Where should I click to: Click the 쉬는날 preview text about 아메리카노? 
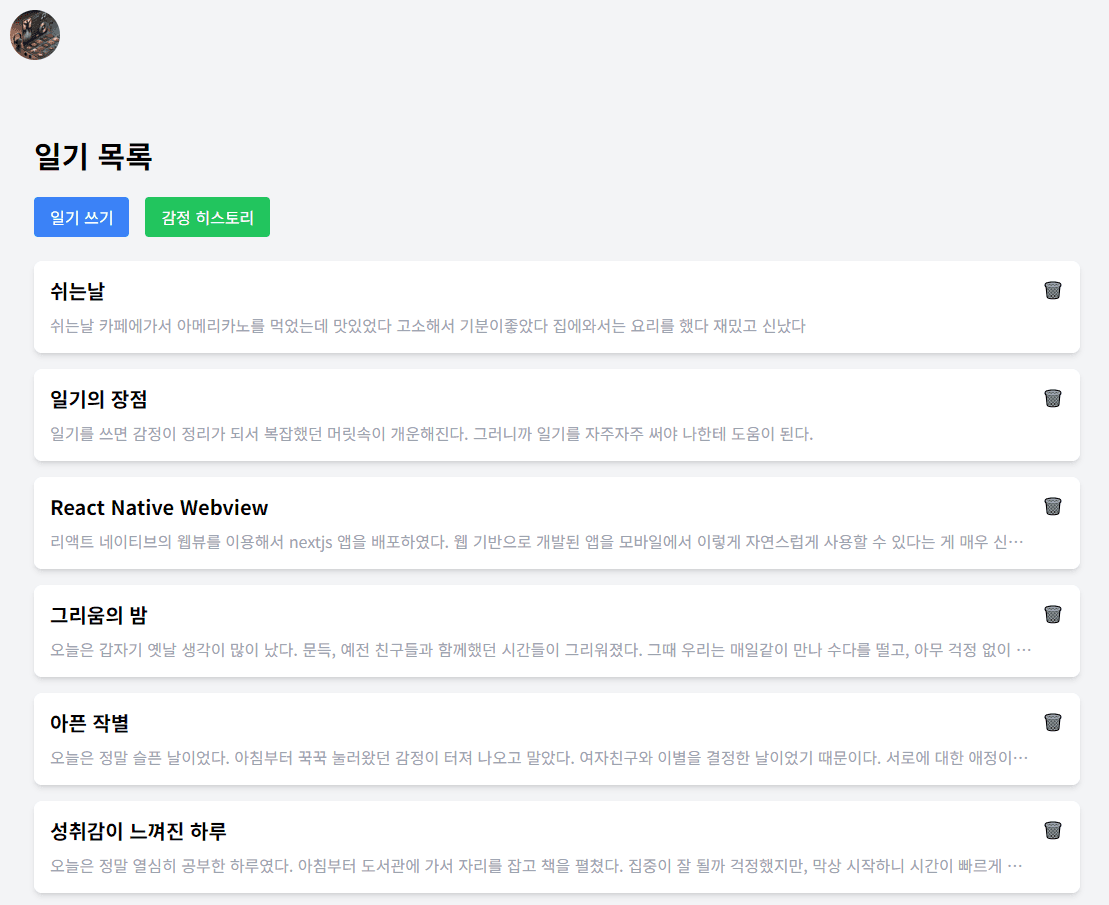(427, 326)
